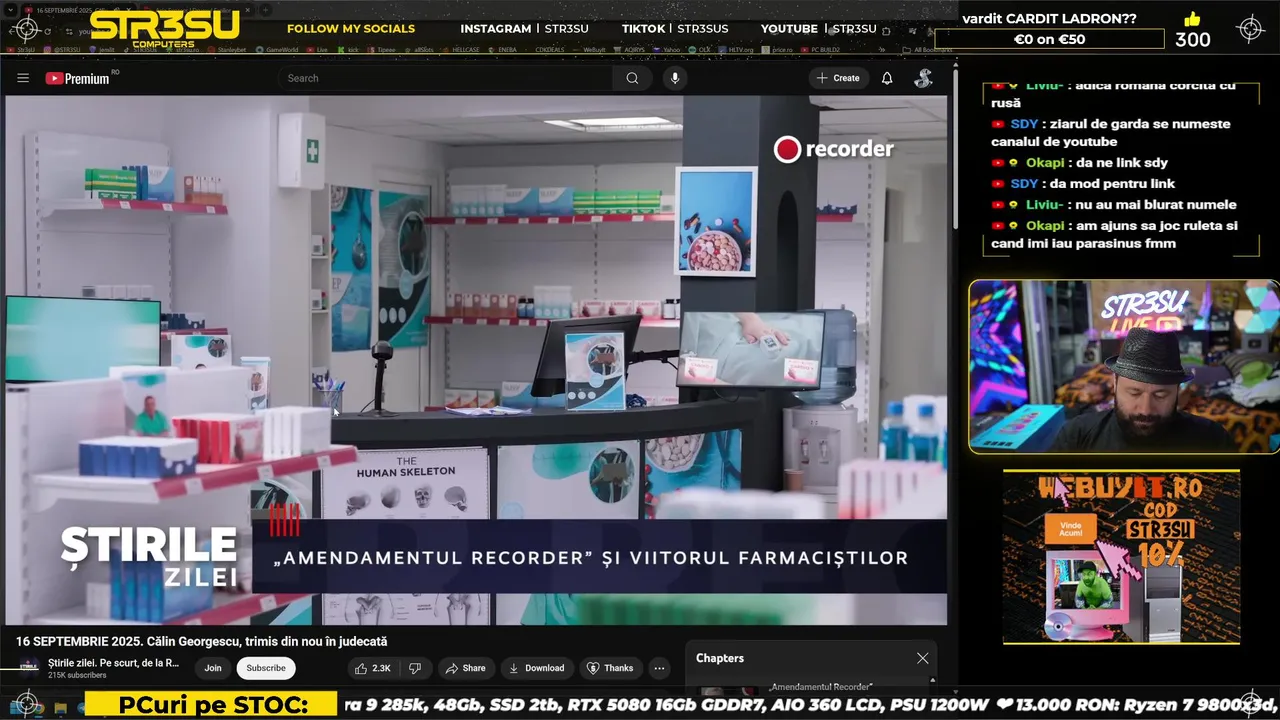Click the Știrile zilei channel name

pyautogui.click(x=113, y=662)
